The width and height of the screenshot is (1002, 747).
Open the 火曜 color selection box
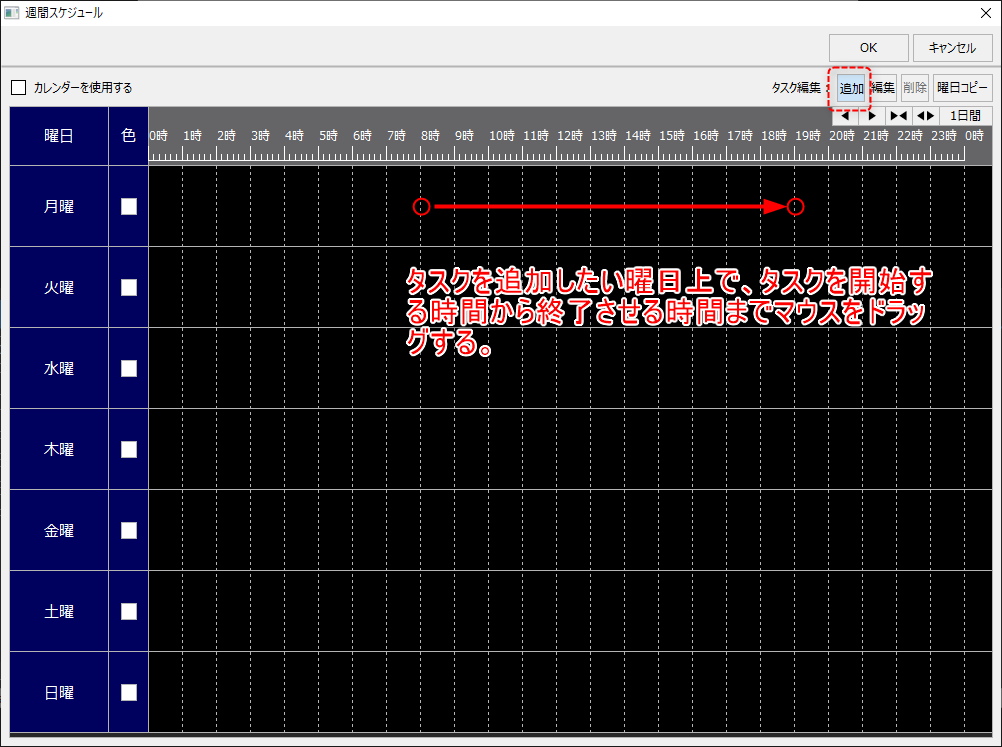(x=128, y=287)
